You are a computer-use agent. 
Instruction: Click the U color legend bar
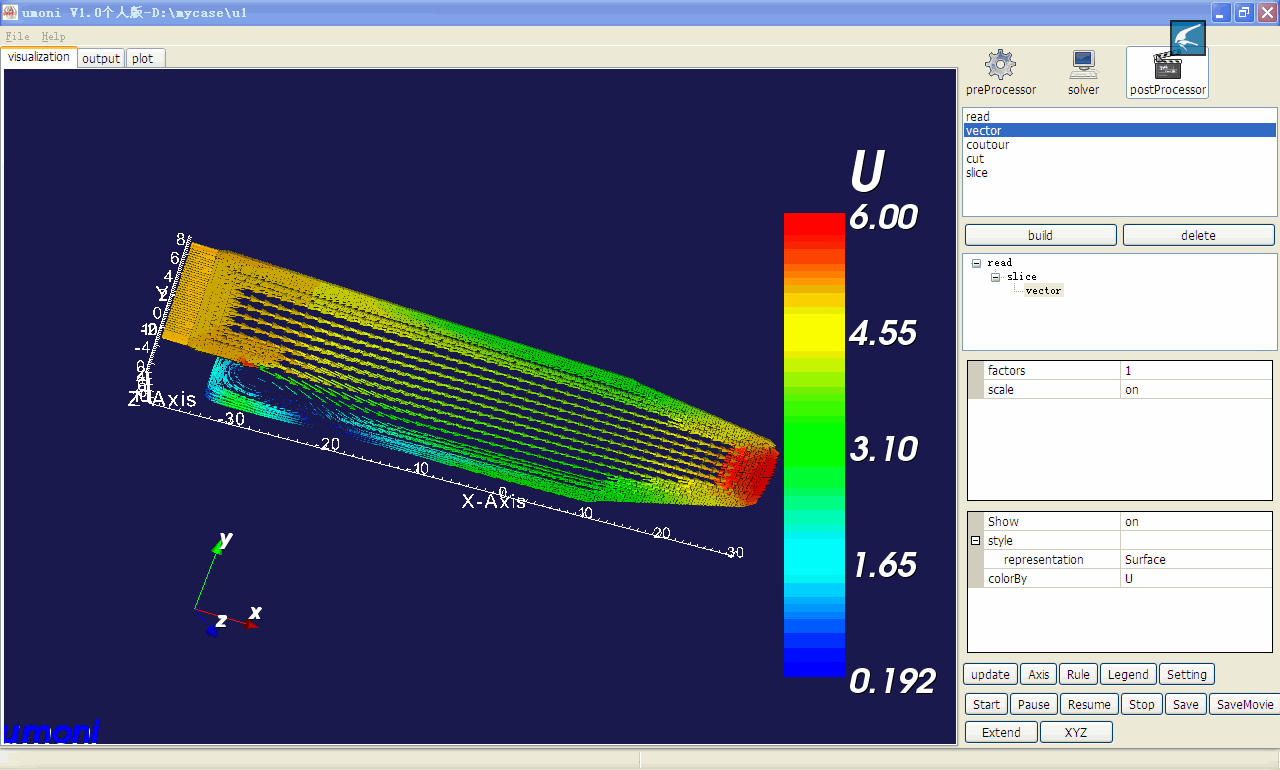tap(814, 445)
